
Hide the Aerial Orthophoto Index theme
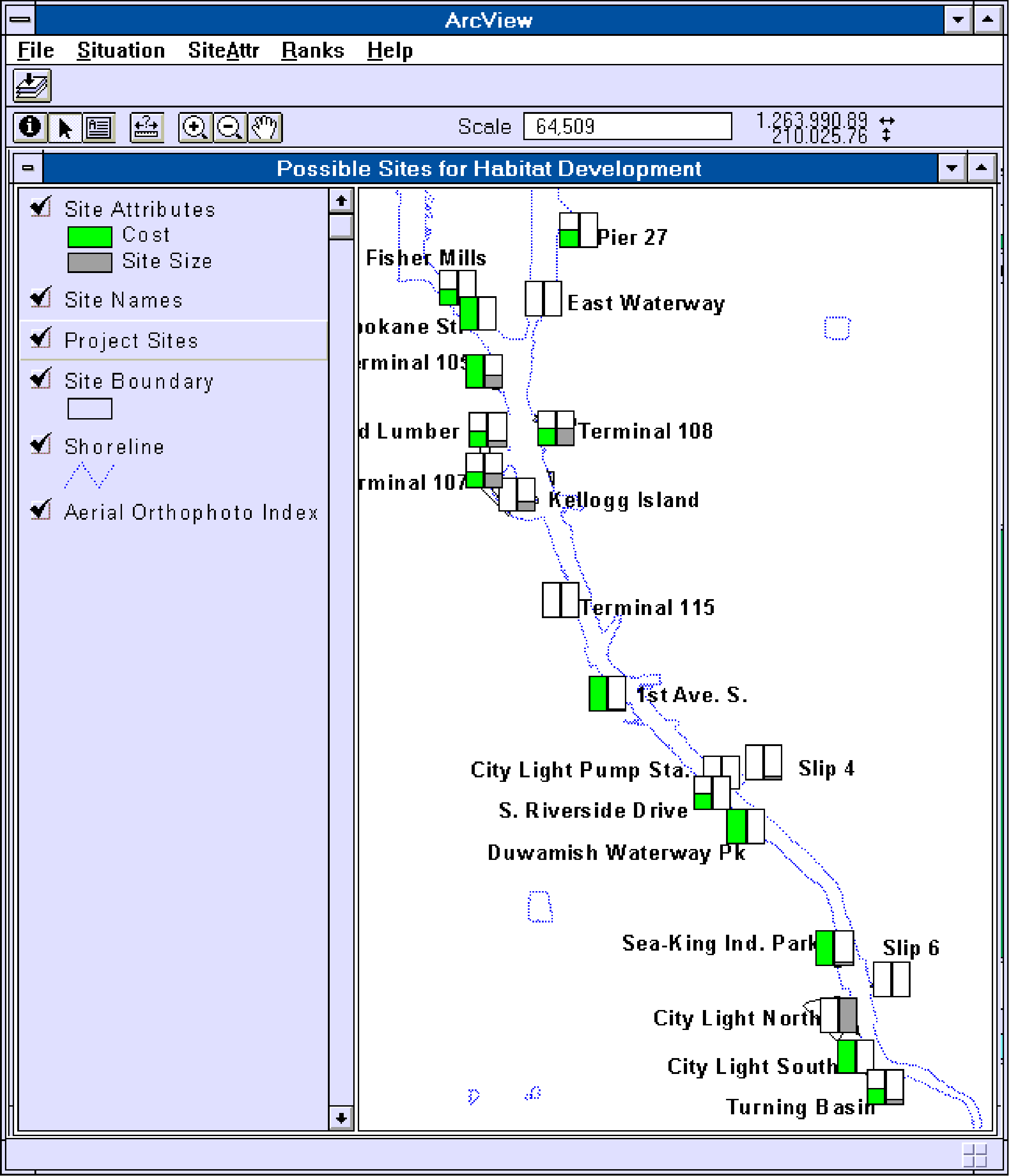tap(41, 510)
